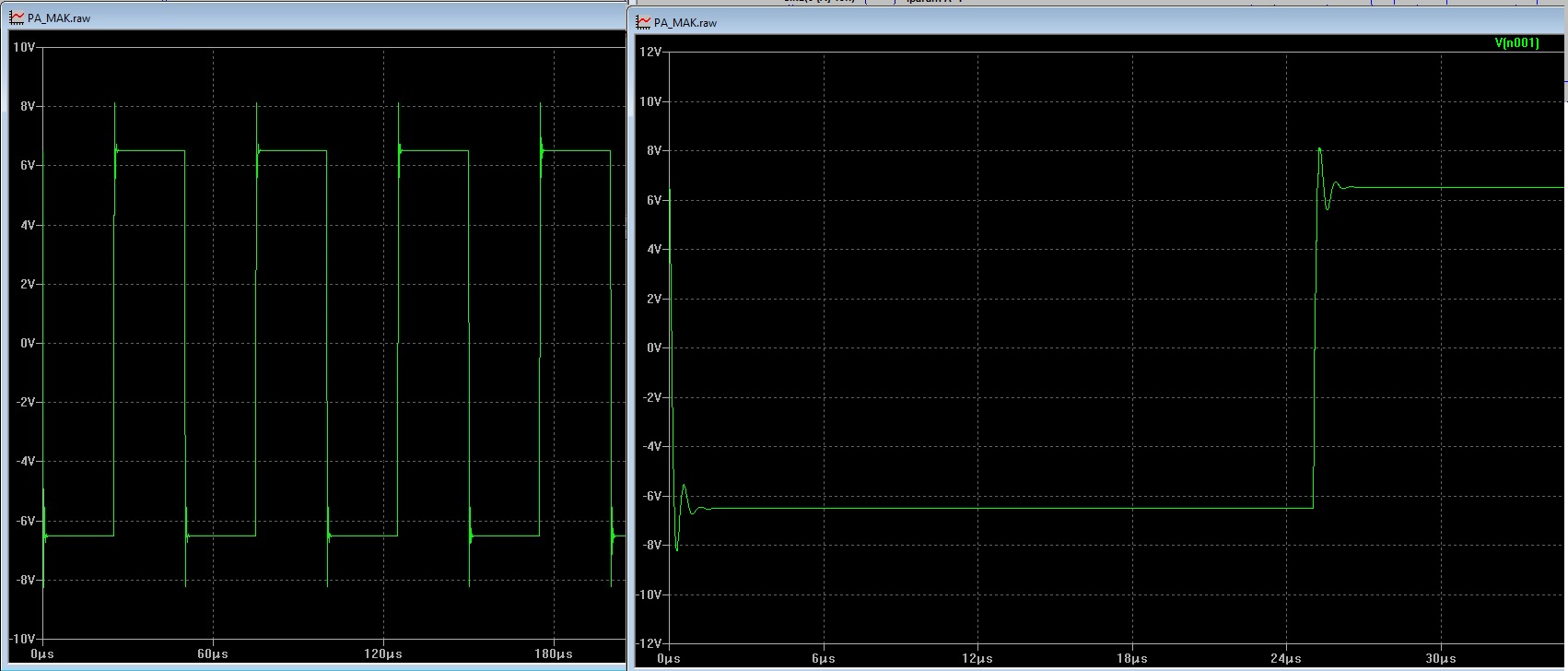Click the 12µs time axis label

[x=977, y=659]
